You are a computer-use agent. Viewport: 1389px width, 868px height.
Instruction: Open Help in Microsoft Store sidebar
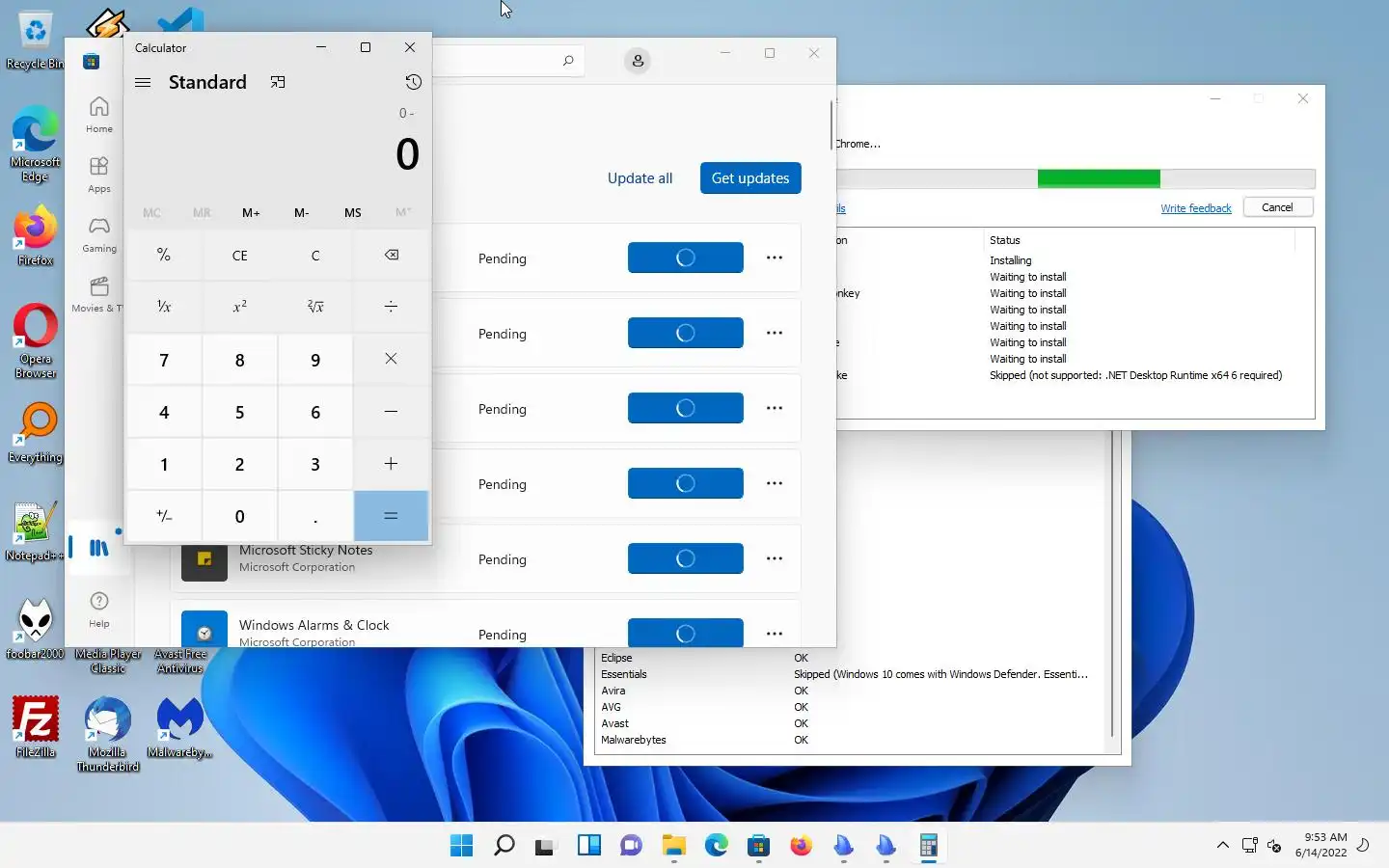98,610
